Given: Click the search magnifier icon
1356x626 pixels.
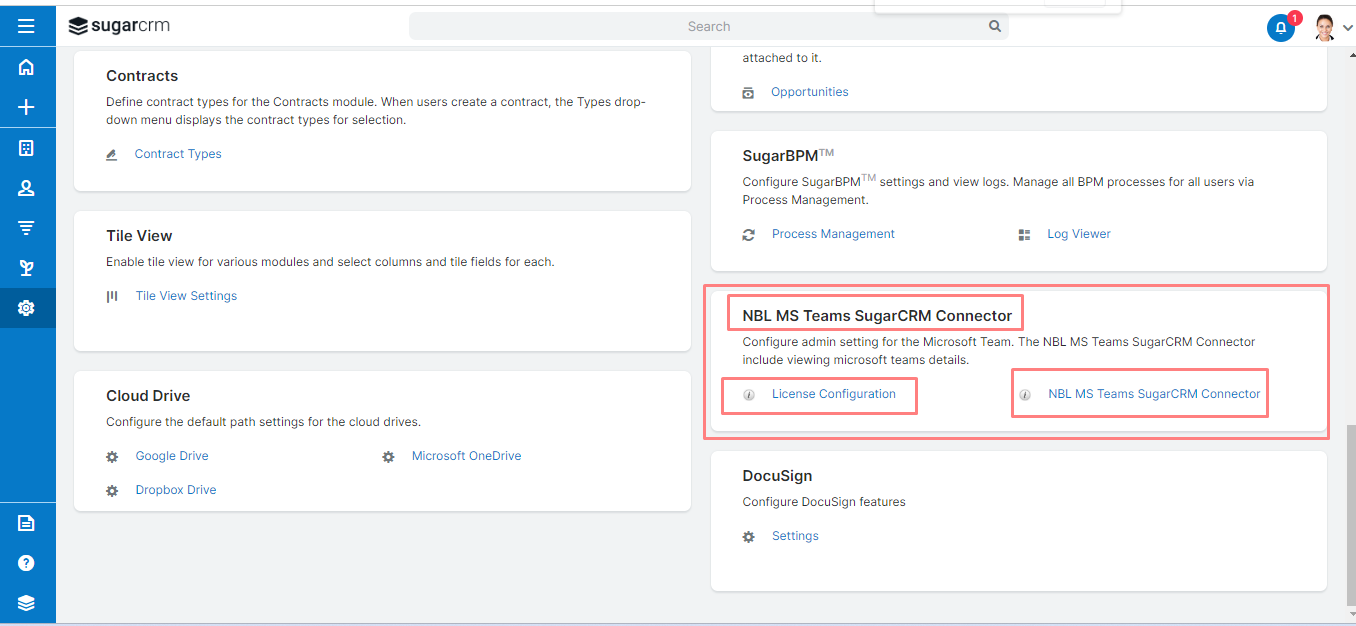Looking at the screenshot, I should 995,26.
